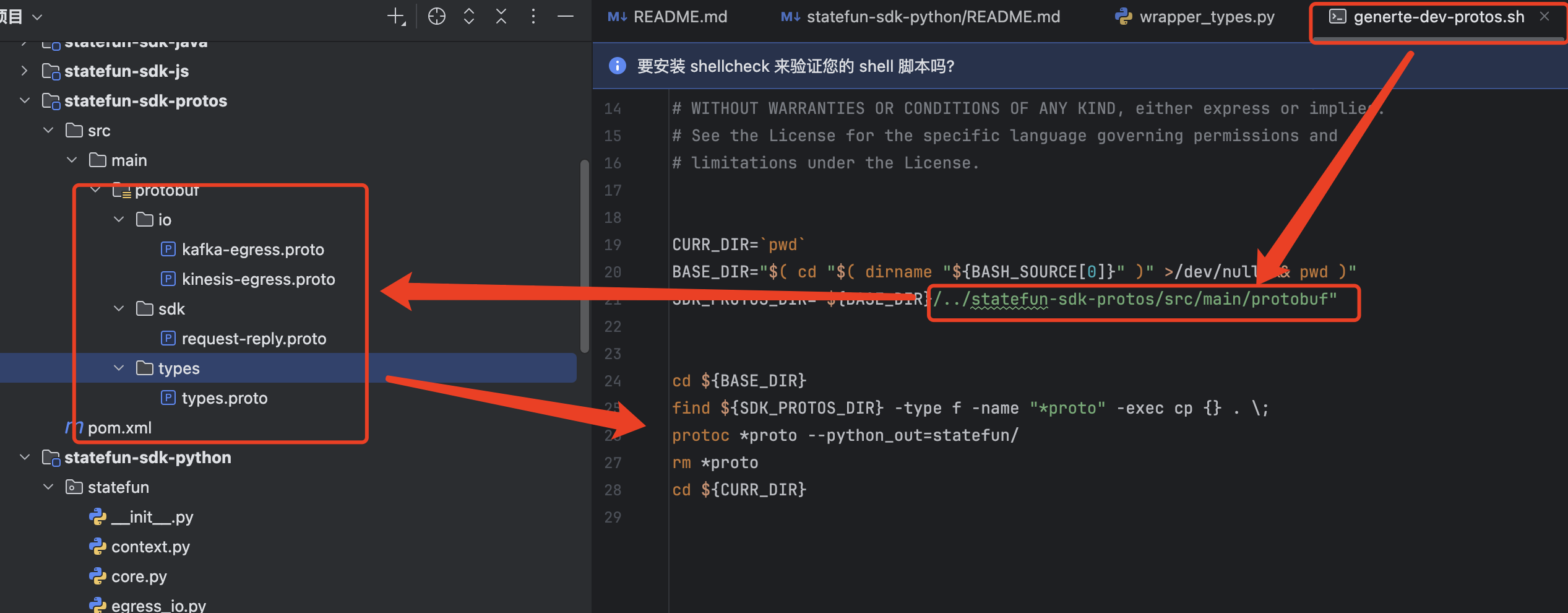Switch to statefun-sdk-python/README.md tab

point(921,17)
